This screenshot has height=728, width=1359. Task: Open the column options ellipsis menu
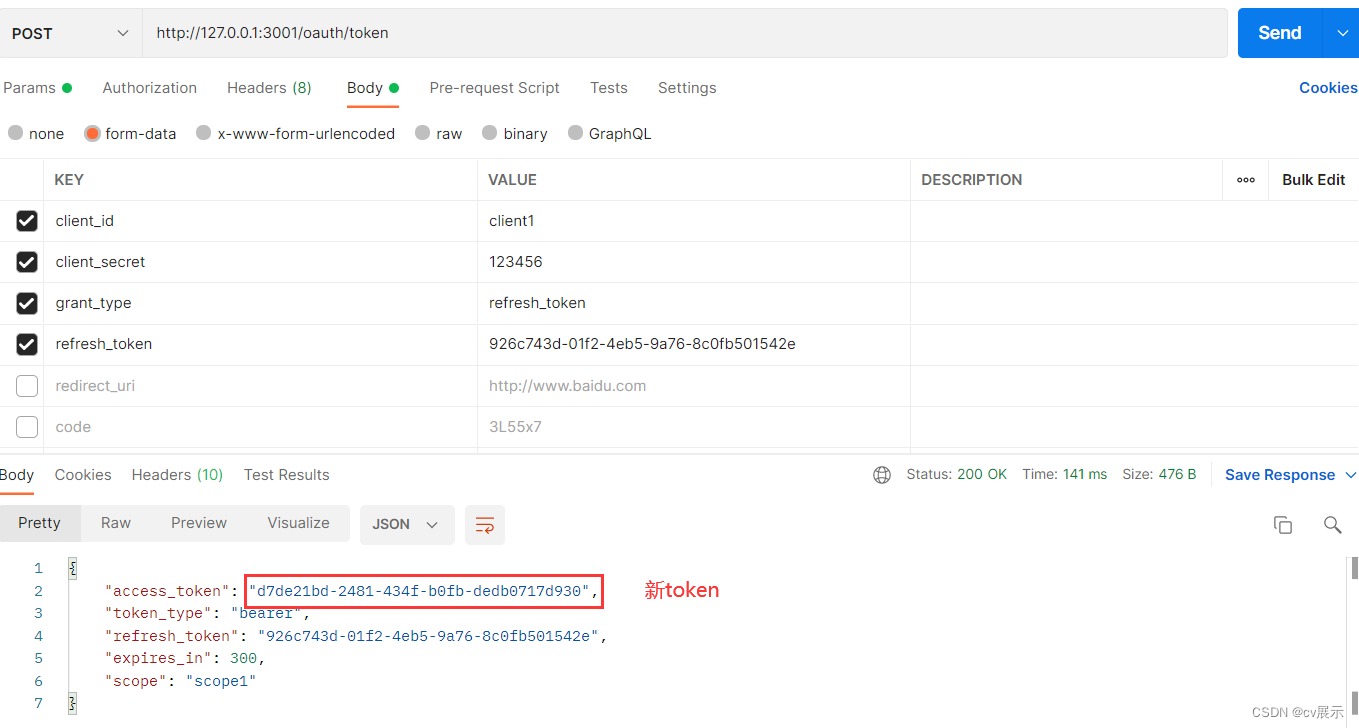click(1246, 180)
